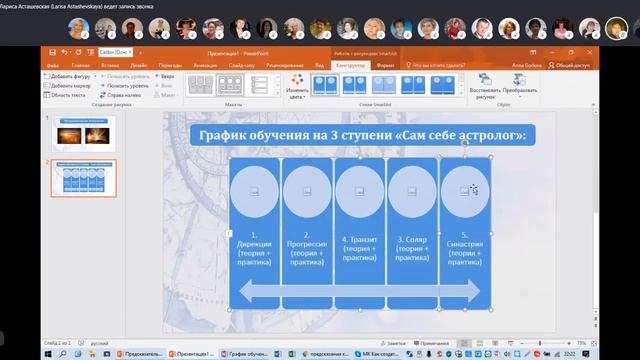Image resolution: width=640 pixels, height=360 pixels.
Task: Open Ribbon display options icon in title bar
Action: tap(533, 52)
